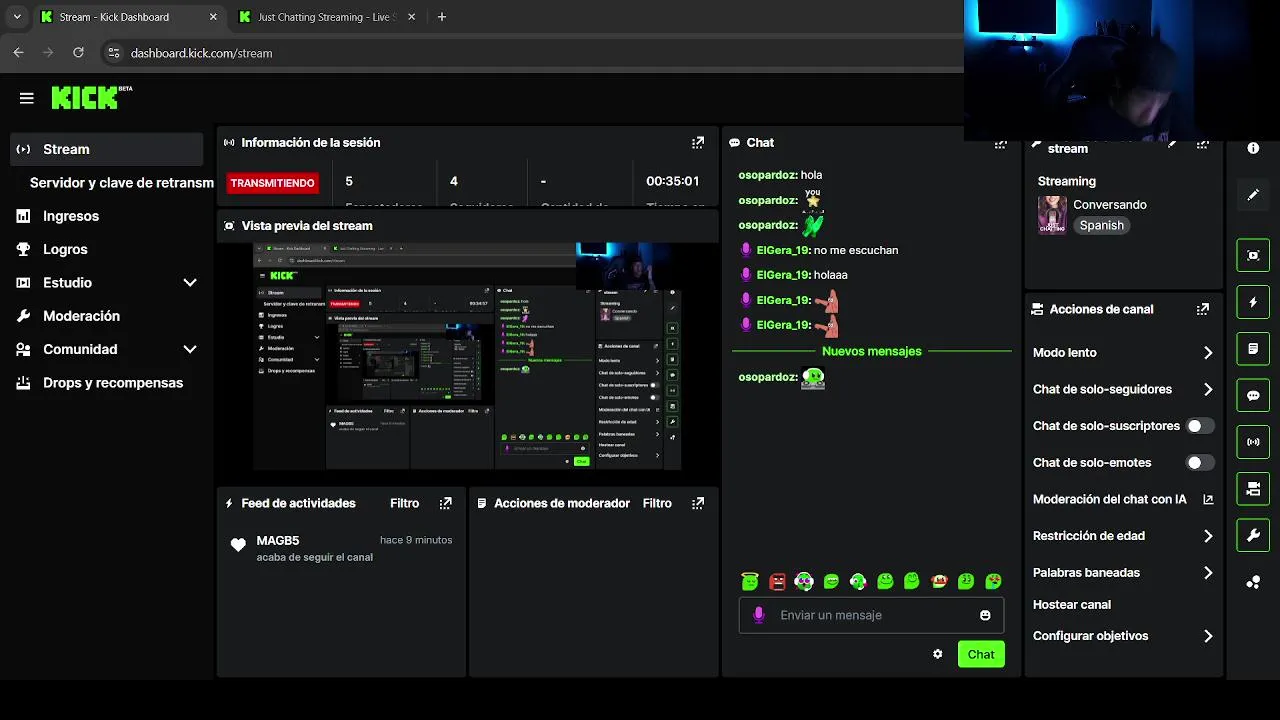Toggle the broadcast signal widget icon in the right rail
Image resolution: width=1280 pixels, height=720 pixels.
coord(1253,442)
